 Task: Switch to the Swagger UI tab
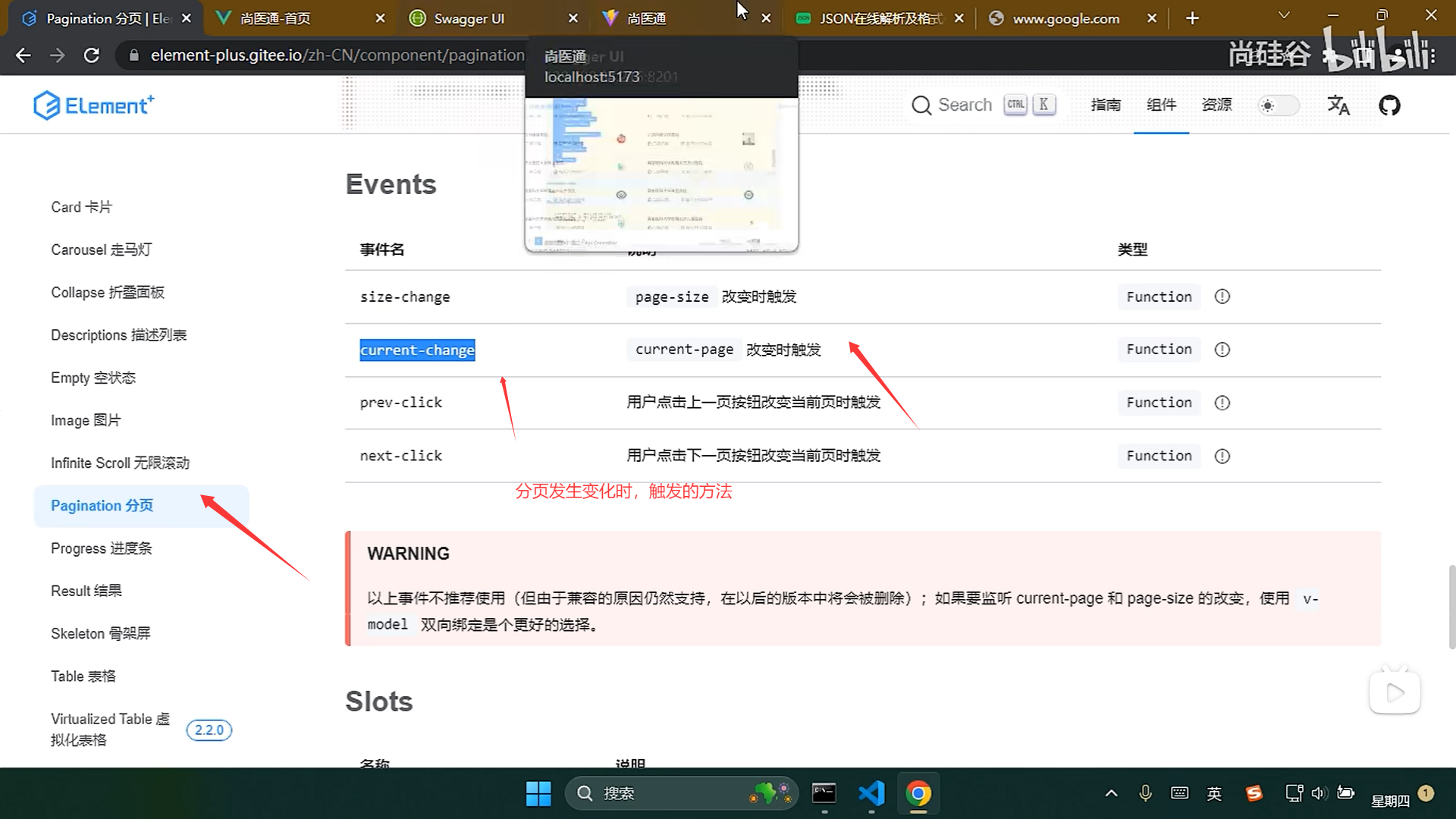tap(469, 18)
